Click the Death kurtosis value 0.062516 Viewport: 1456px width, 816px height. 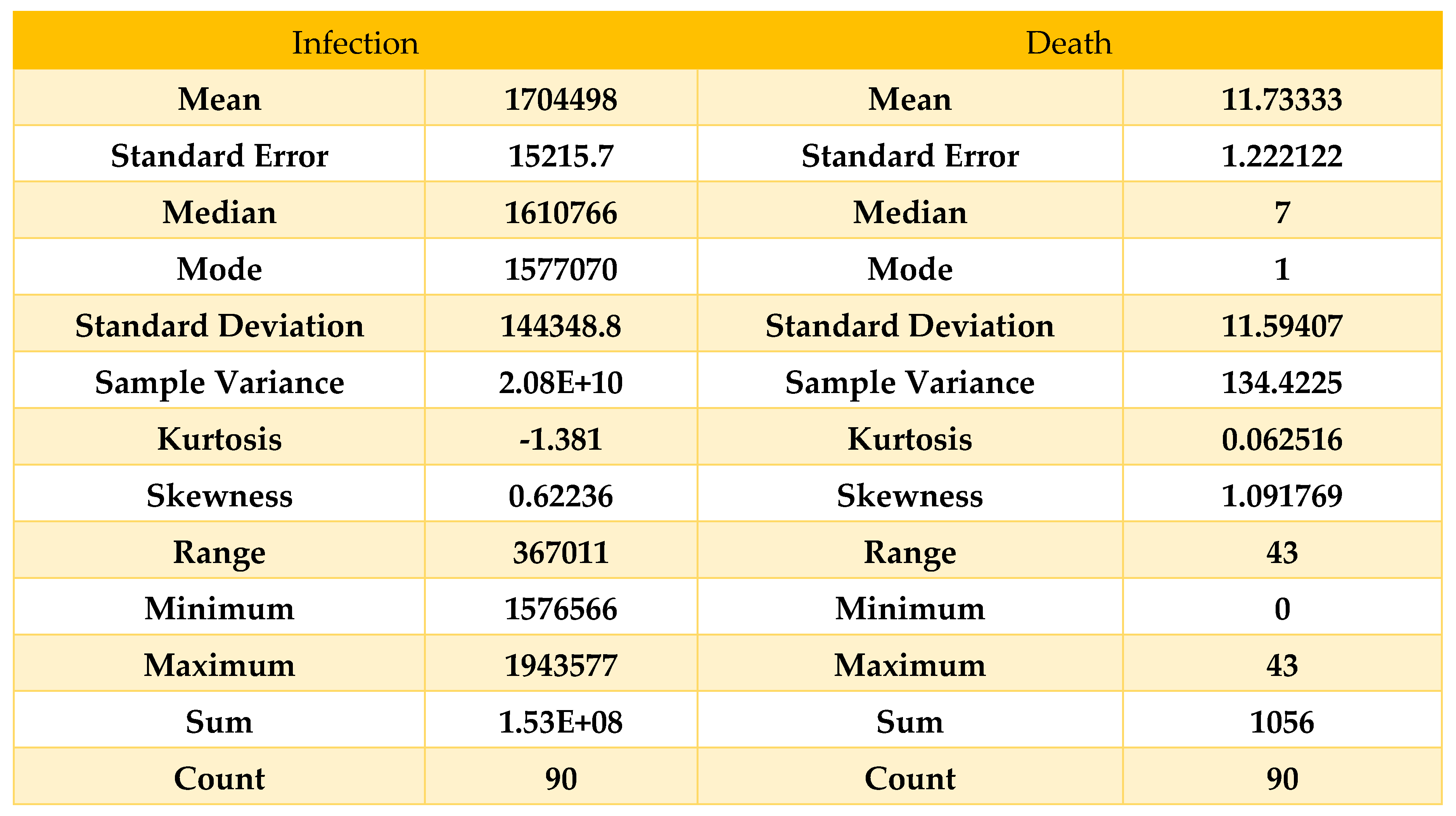1281,439
